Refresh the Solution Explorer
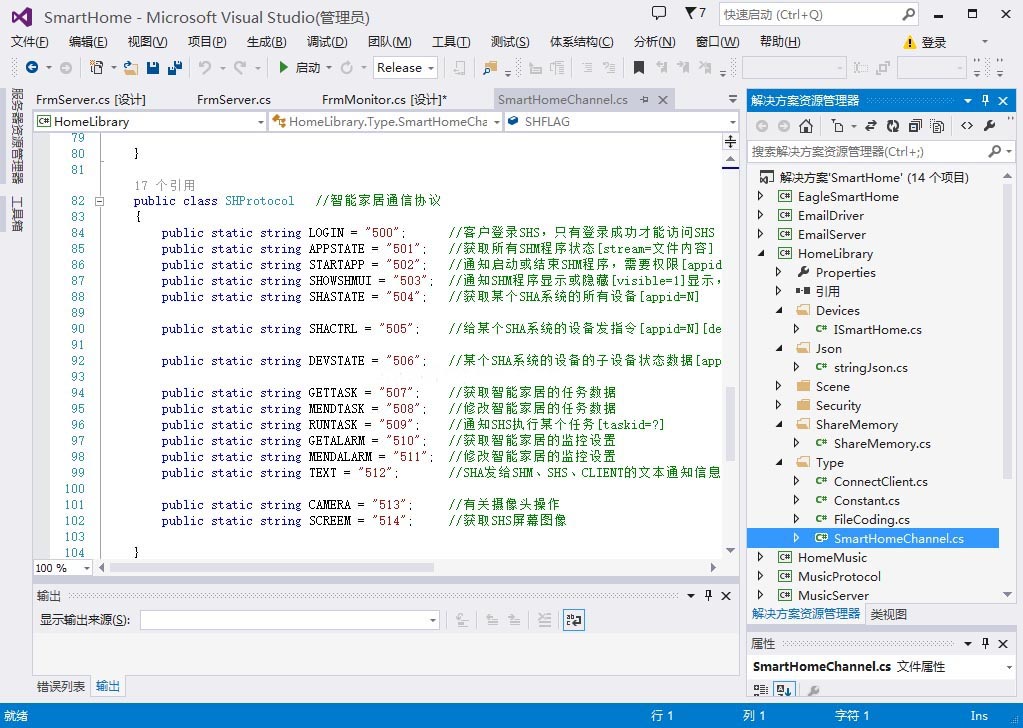Image resolution: width=1023 pixels, height=728 pixels. 893,126
